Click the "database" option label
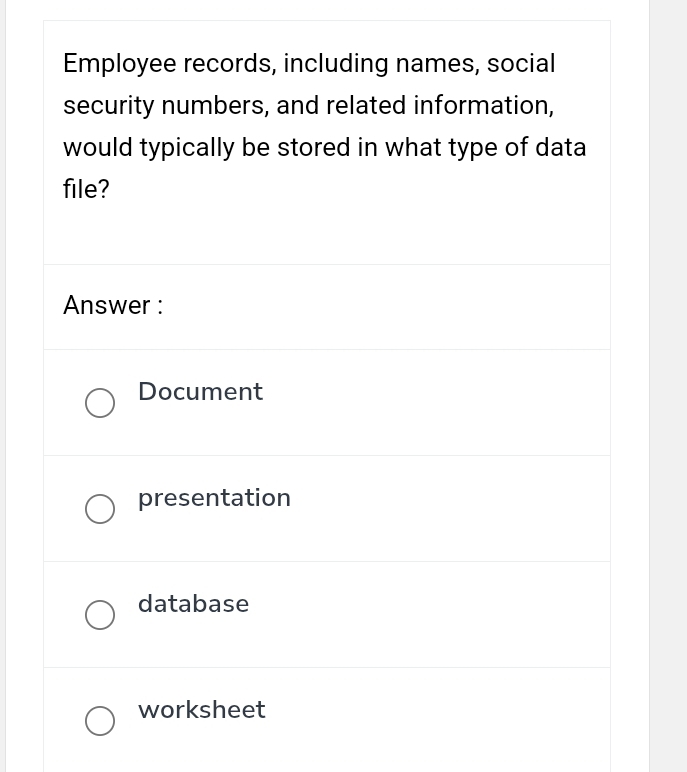 (x=193, y=604)
